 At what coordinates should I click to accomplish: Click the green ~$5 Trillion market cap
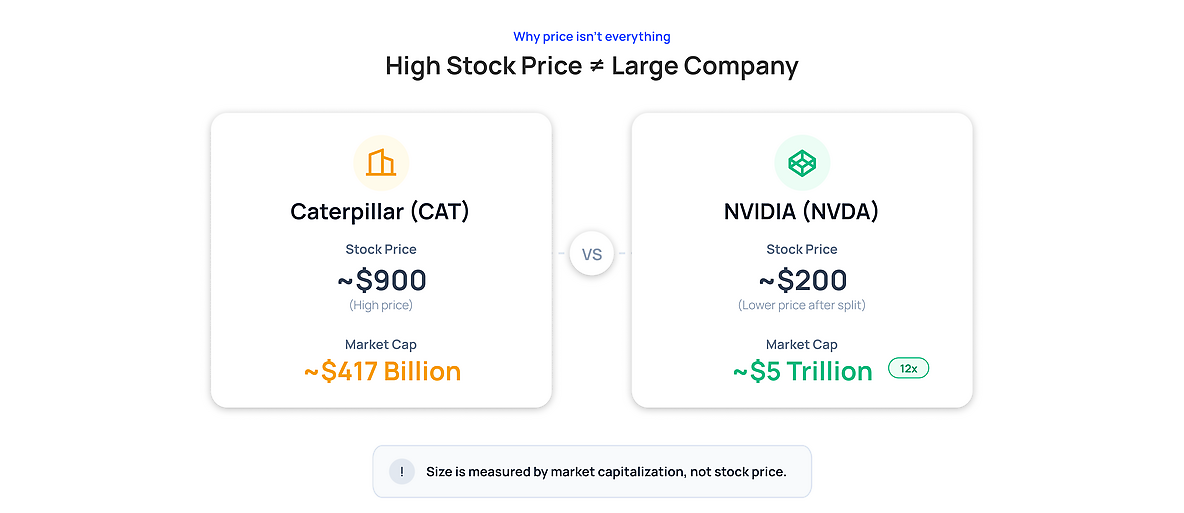pos(803,371)
